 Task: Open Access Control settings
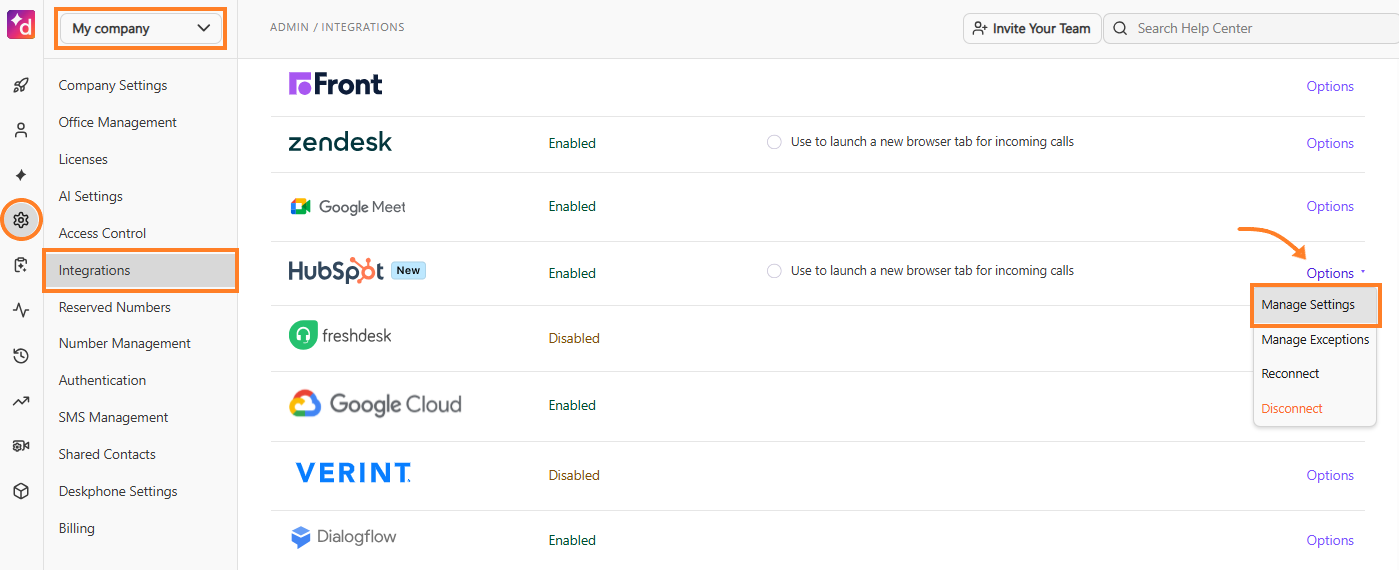tap(103, 233)
